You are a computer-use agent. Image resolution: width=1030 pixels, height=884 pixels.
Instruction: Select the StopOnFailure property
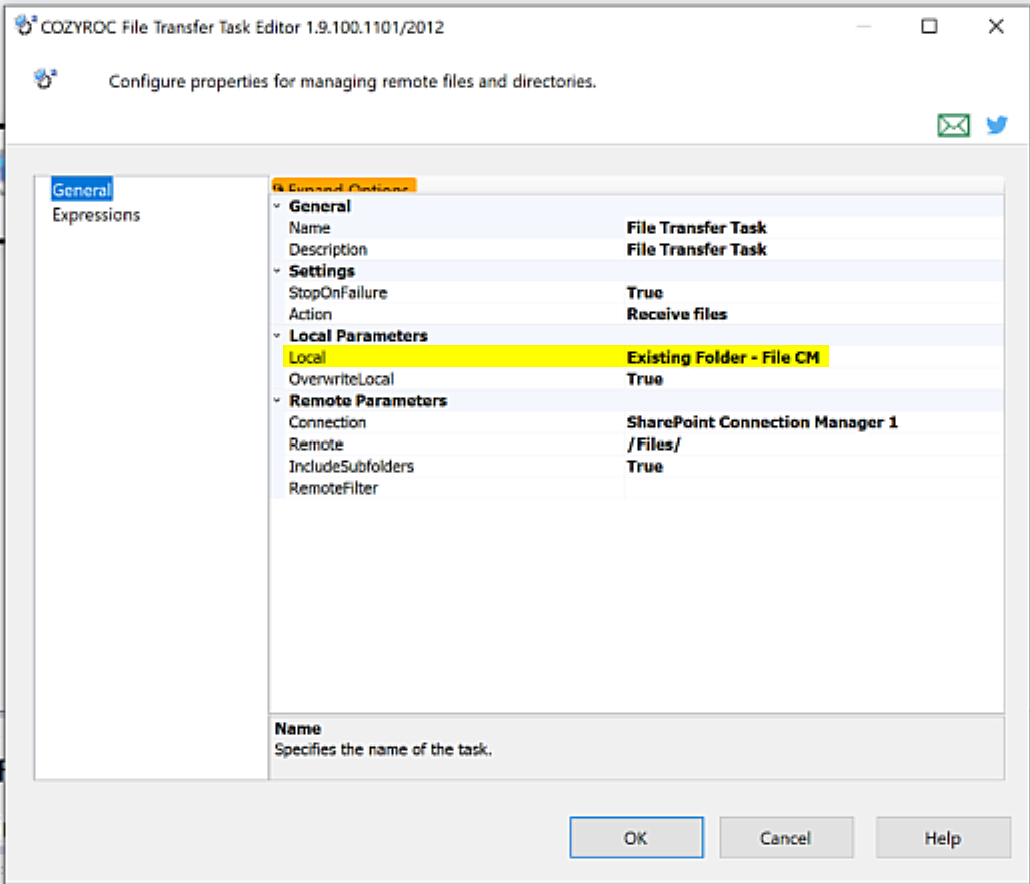(x=338, y=293)
